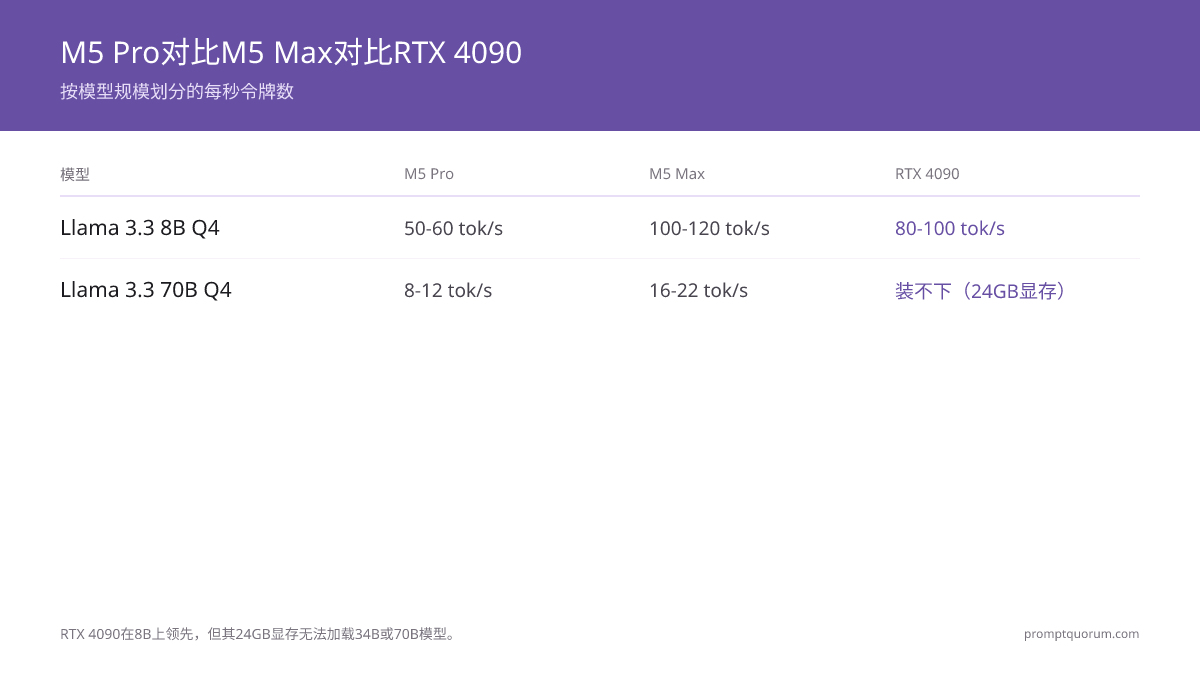Click the subtitle "按模型规模划分的每秒令牌数"
1200x675 pixels.
[x=177, y=92]
